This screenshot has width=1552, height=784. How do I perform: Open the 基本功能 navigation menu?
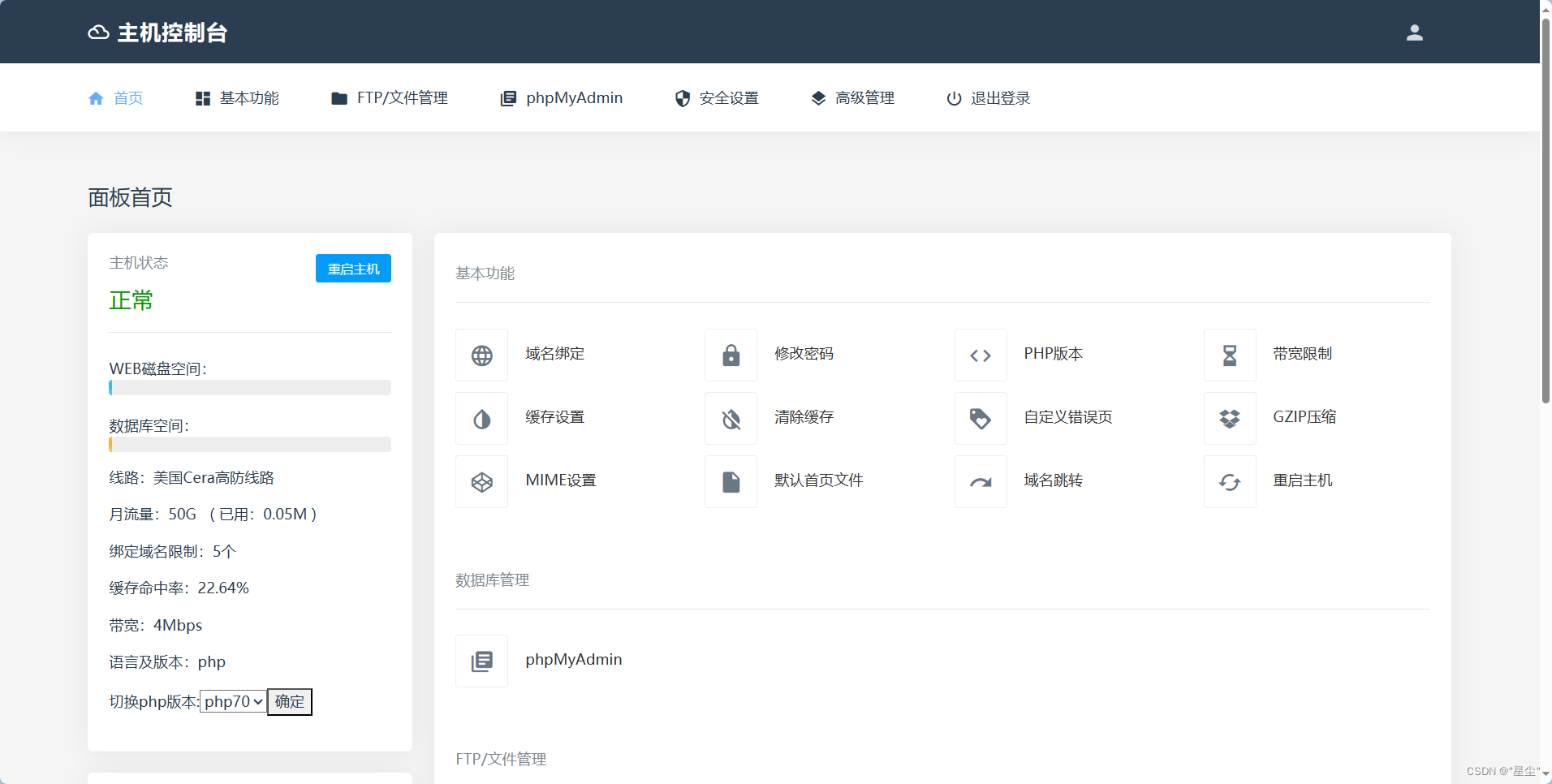point(237,98)
